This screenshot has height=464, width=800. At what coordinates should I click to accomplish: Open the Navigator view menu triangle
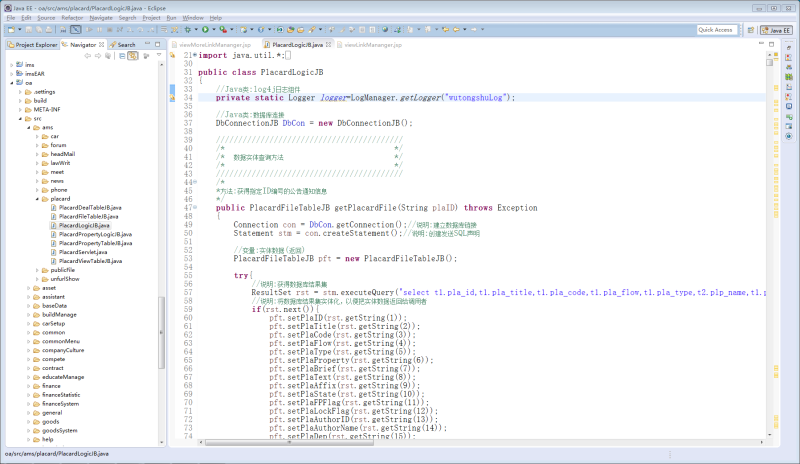click(x=159, y=55)
